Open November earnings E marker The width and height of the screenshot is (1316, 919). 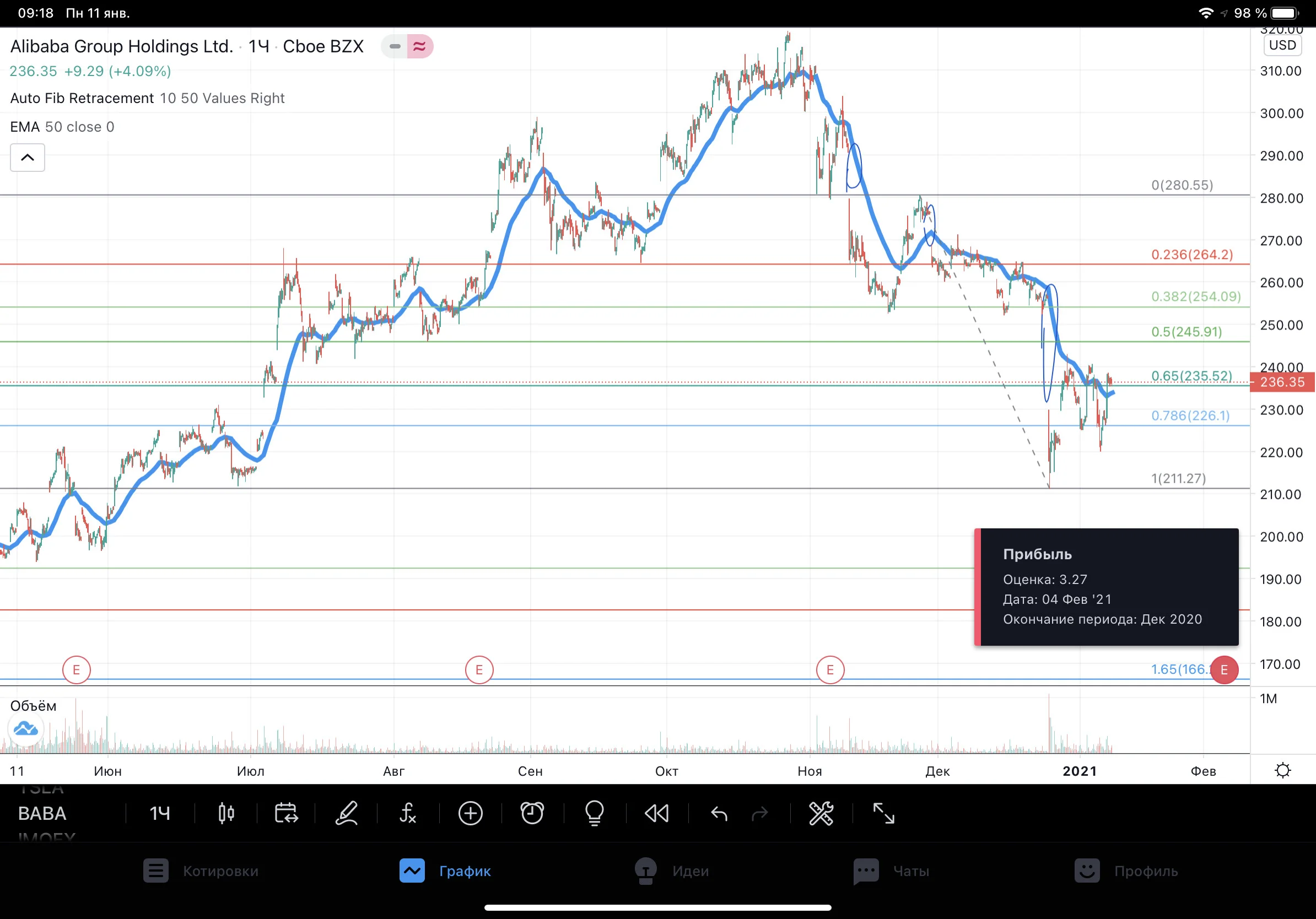pos(830,670)
